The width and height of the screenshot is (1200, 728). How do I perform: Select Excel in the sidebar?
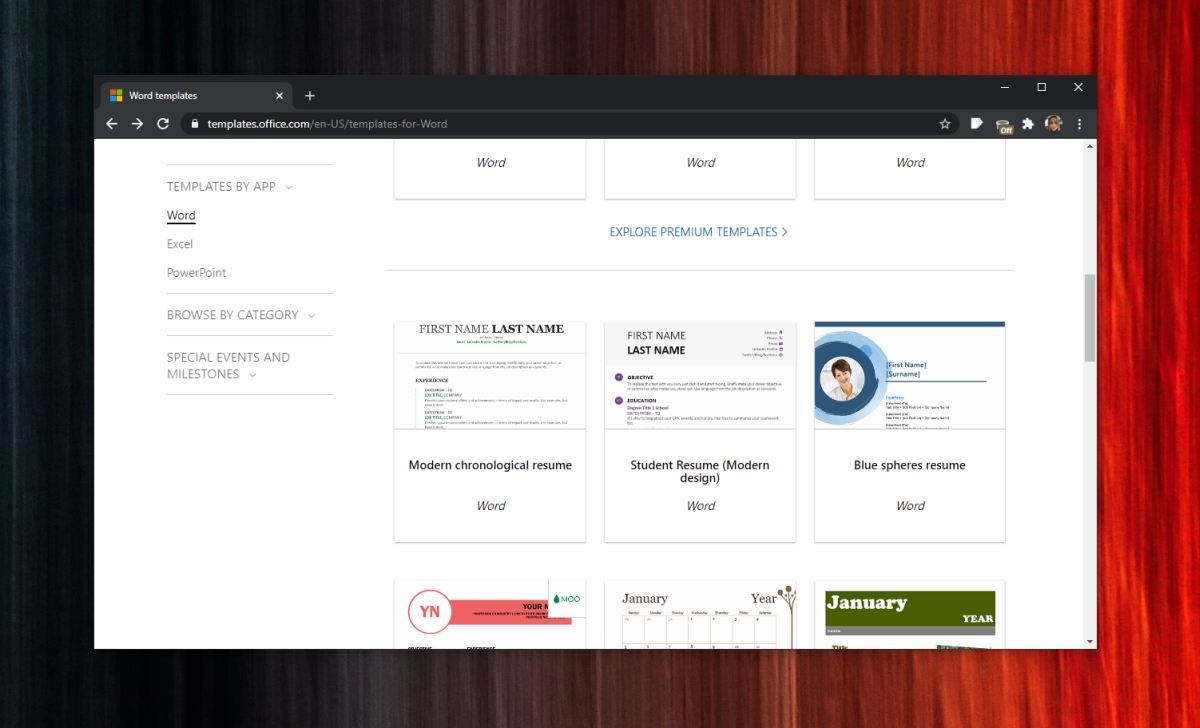pyautogui.click(x=180, y=243)
